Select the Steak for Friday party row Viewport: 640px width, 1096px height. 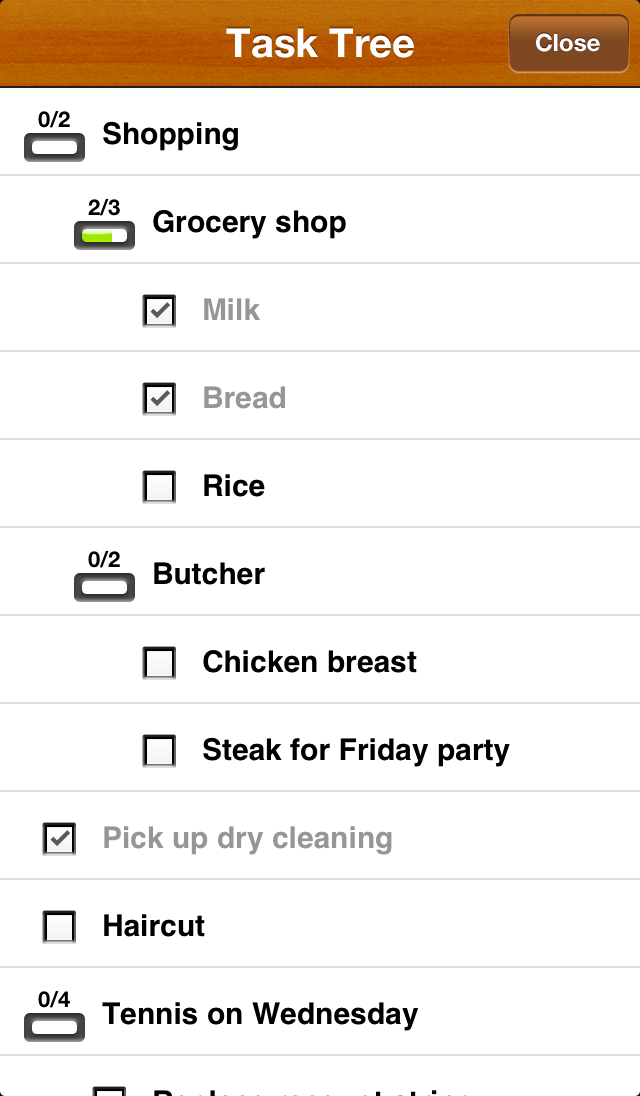pyautogui.click(x=356, y=750)
